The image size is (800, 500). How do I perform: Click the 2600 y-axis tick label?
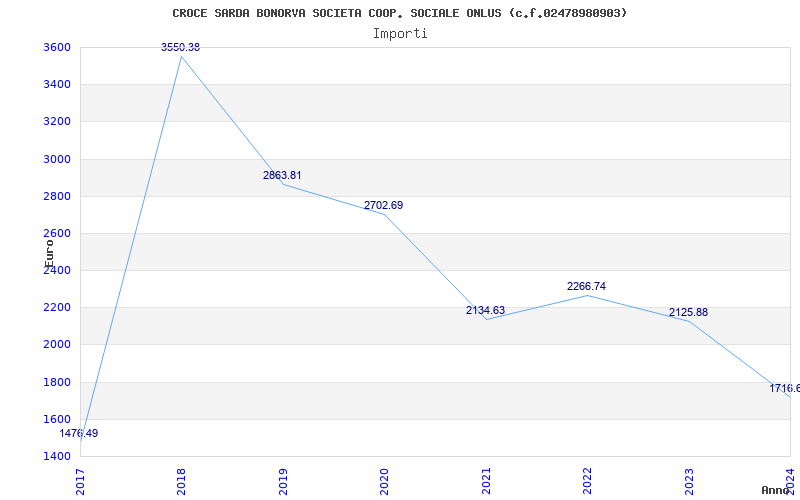(57, 233)
